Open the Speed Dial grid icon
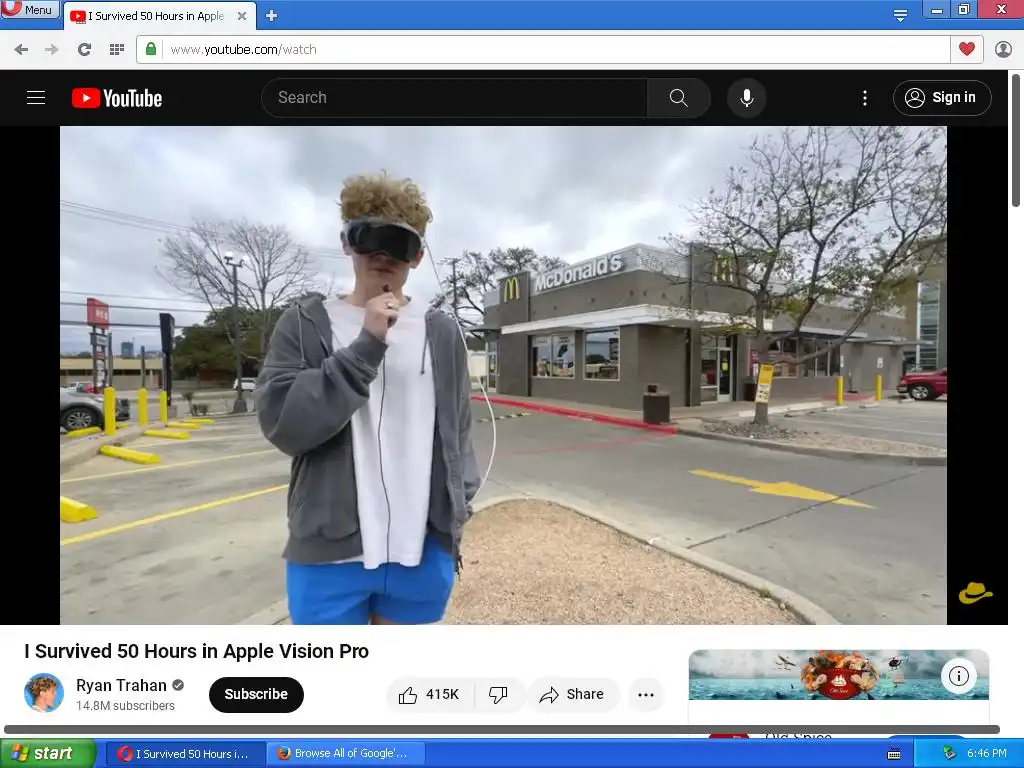This screenshot has width=1024, height=768. coord(117,50)
